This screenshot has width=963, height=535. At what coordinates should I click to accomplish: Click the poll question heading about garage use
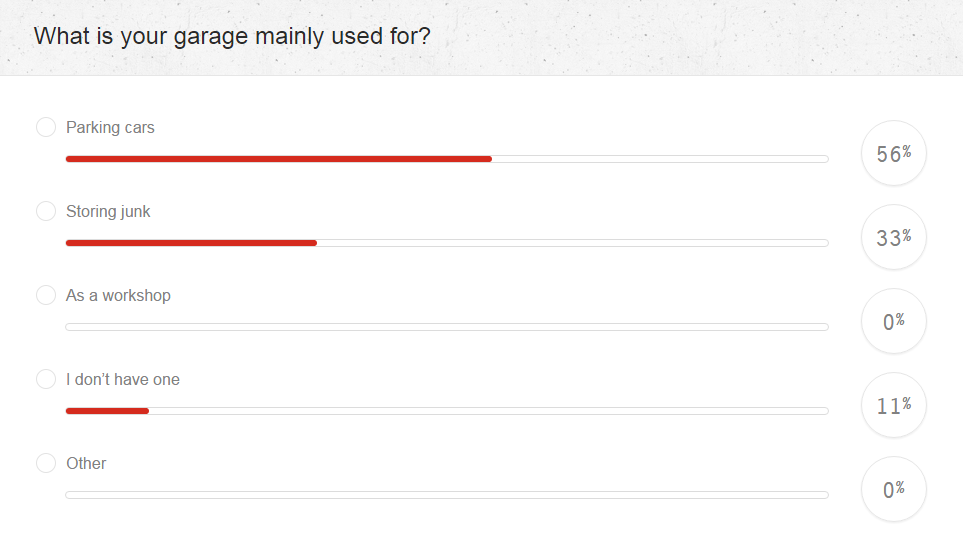(x=232, y=36)
